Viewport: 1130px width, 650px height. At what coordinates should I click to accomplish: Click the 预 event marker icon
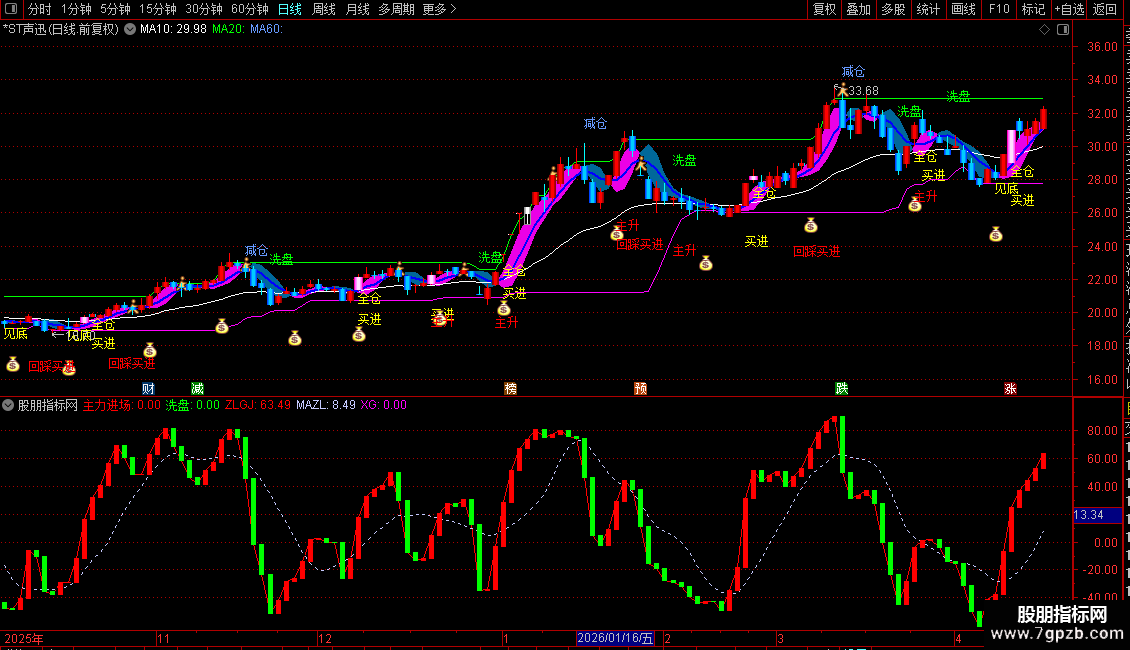click(640, 388)
